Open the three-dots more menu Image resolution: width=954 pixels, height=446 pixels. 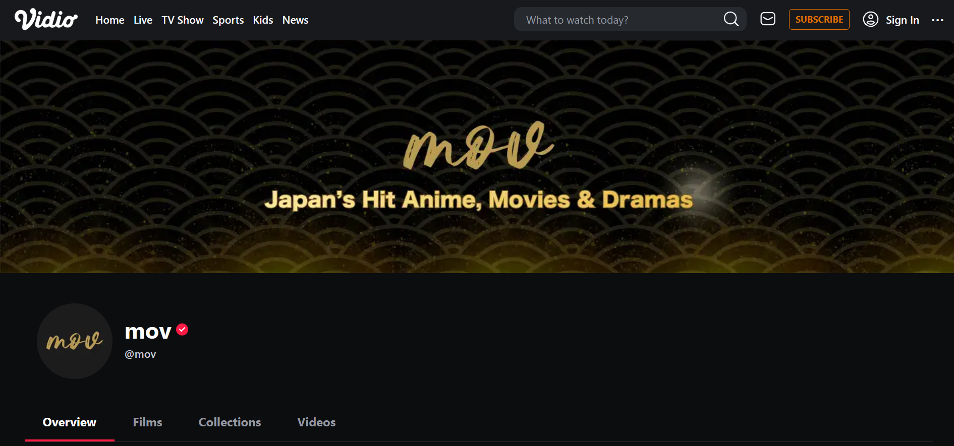937,20
